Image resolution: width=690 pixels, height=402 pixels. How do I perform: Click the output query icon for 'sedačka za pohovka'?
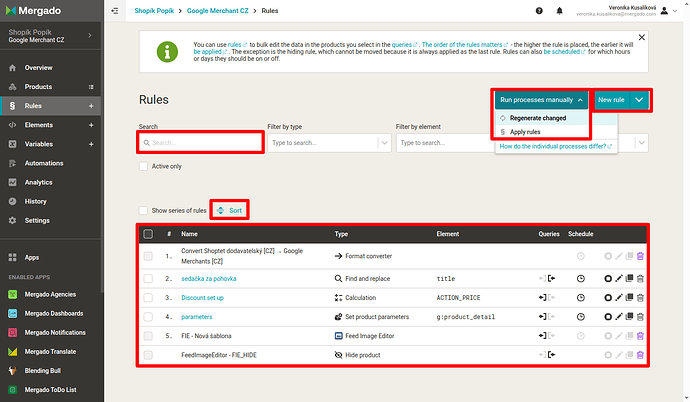click(x=551, y=278)
